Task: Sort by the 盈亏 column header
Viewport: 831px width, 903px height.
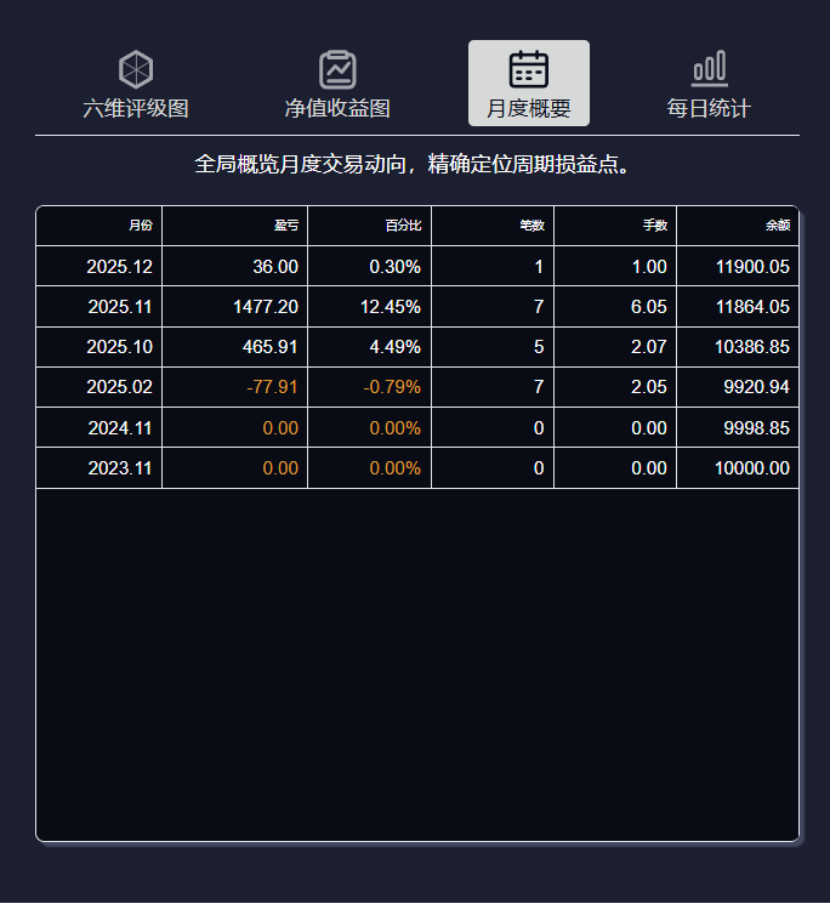Action: pos(286,226)
